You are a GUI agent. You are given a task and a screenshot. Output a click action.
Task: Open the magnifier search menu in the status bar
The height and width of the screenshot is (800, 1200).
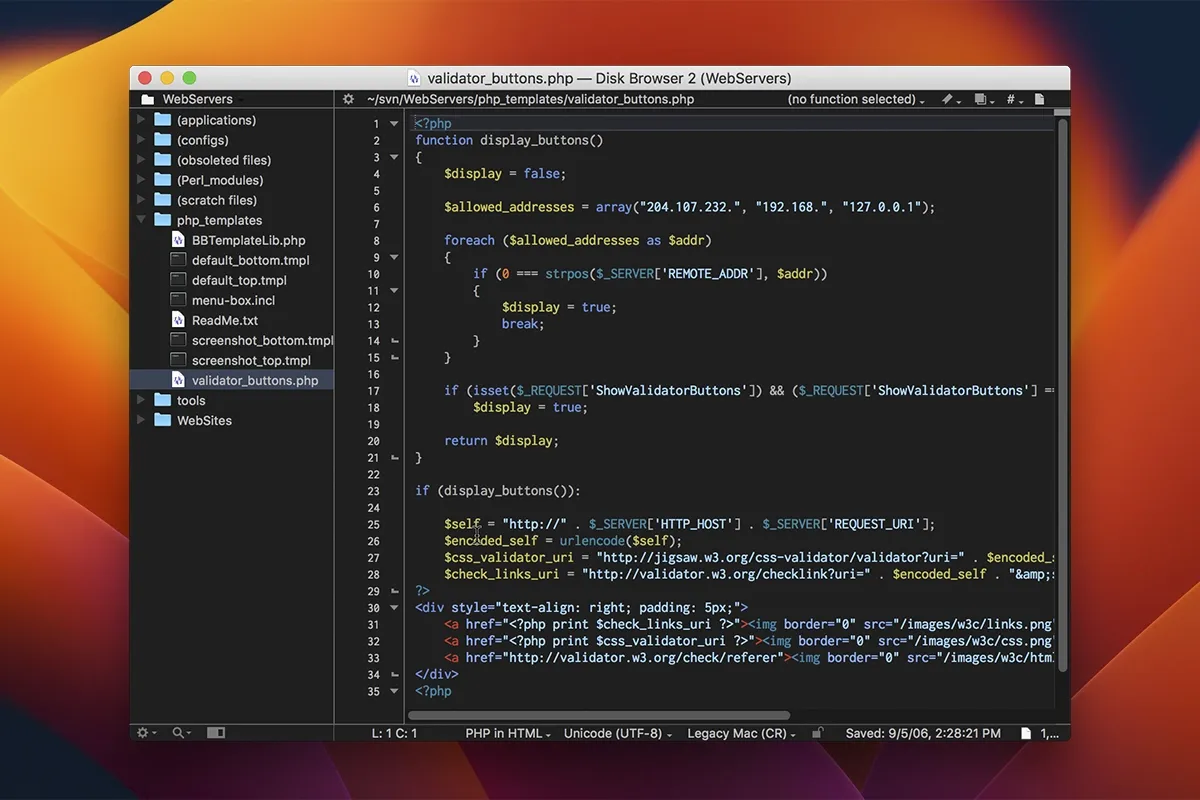(177, 733)
